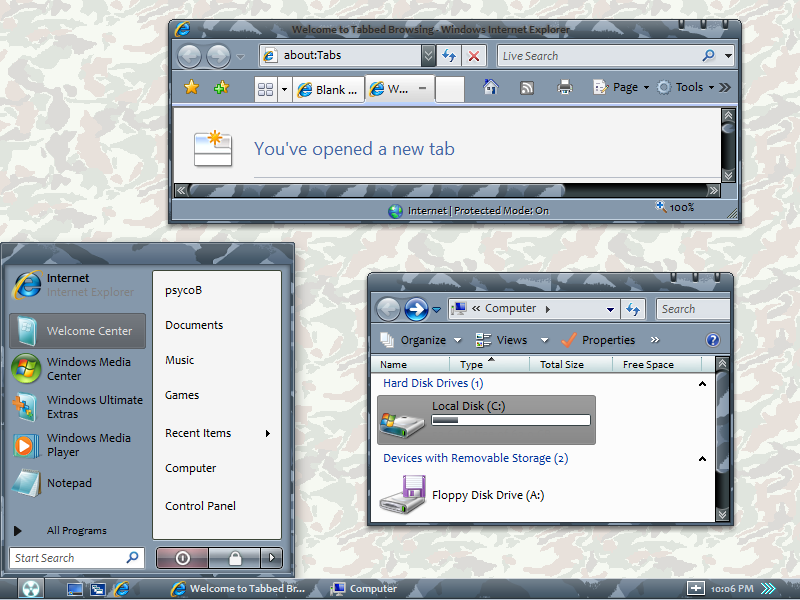The image size is (800, 600).
Task: Click the RSS Feeds icon
Action: tap(527, 88)
